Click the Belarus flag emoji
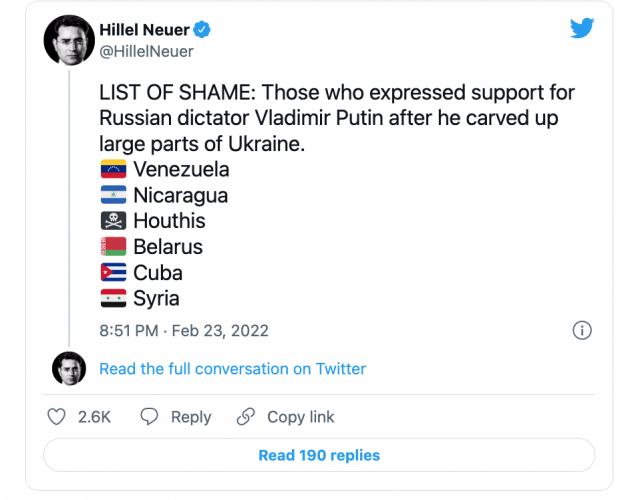 [113, 247]
